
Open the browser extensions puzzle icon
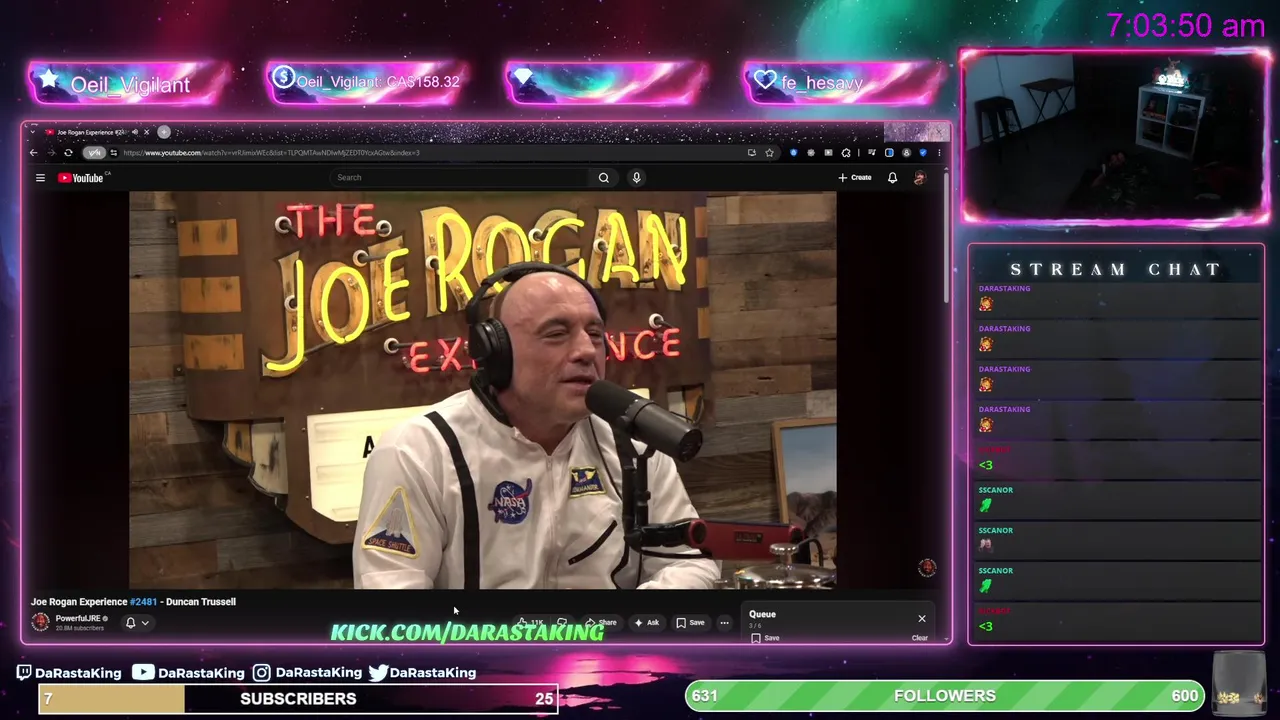point(846,153)
